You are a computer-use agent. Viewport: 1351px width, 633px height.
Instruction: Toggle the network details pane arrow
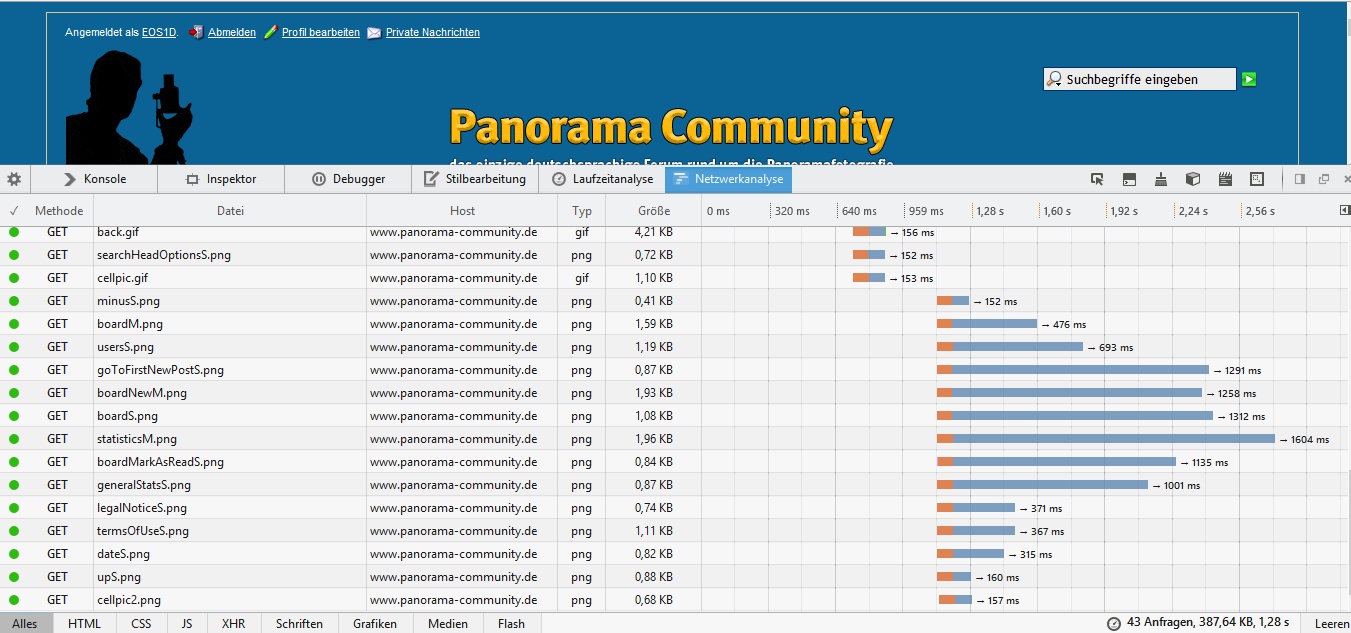pos(1344,211)
